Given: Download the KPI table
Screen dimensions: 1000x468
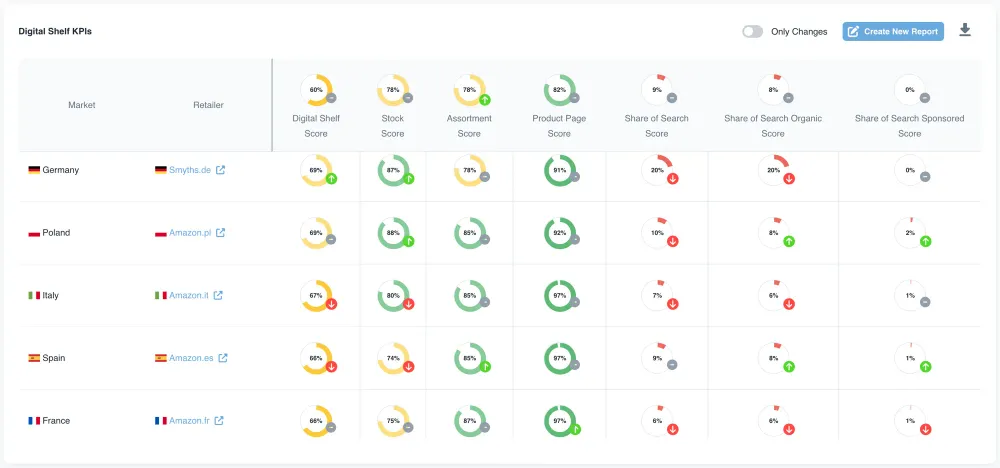Looking at the screenshot, I should click(x=965, y=30).
